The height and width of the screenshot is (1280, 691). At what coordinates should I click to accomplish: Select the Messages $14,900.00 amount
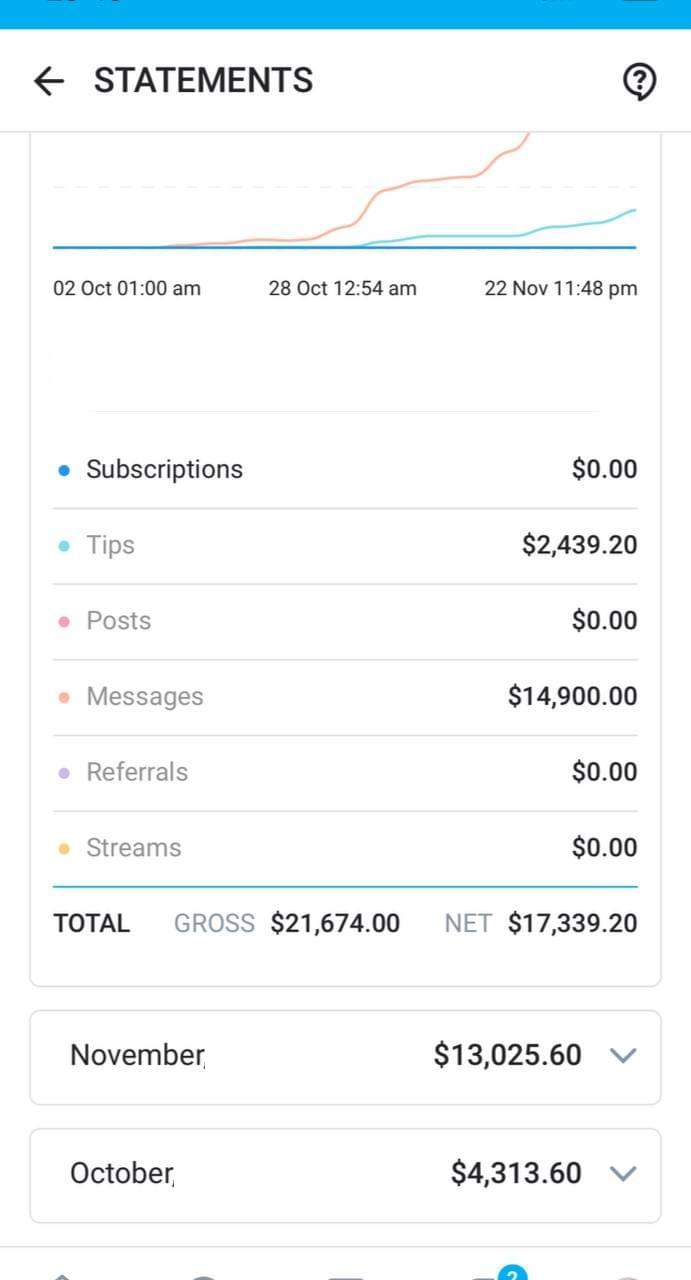[x=572, y=697]
